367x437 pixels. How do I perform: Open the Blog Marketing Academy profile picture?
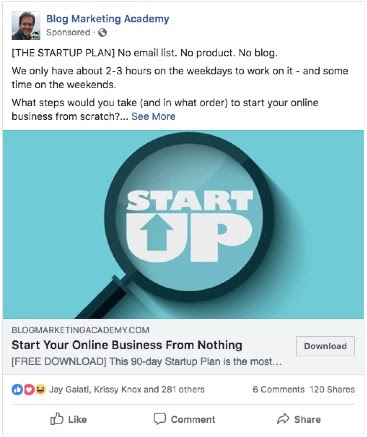point(26,25)
